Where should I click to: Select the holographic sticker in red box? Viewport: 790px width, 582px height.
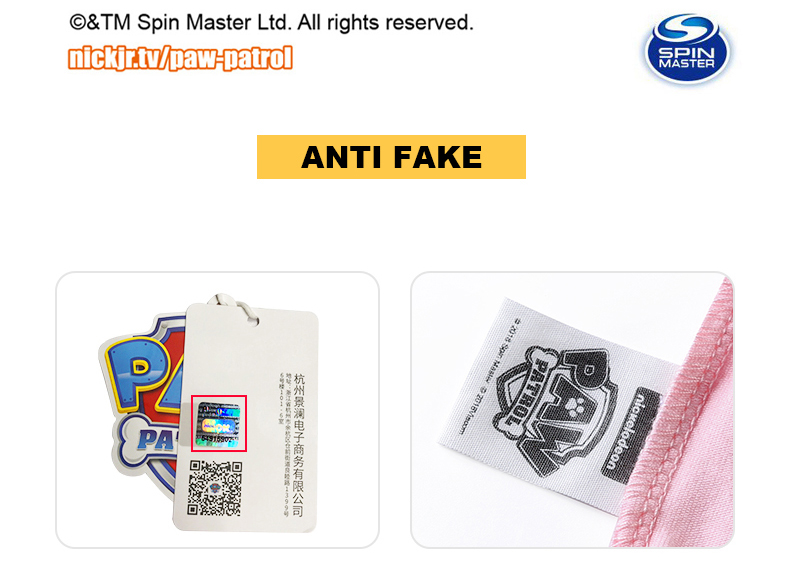pos(219,424)
